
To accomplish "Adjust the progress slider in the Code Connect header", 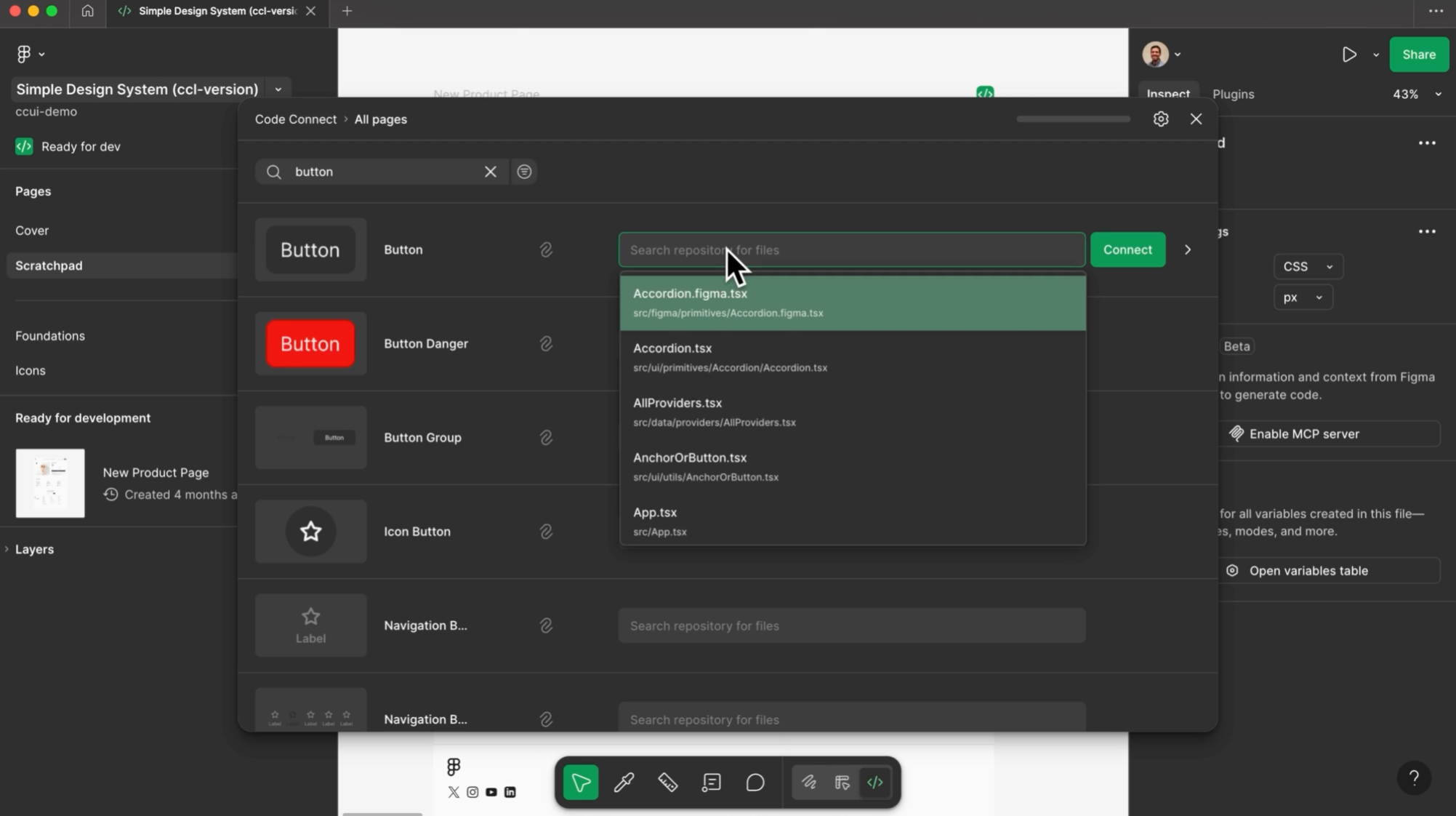I will tap(1072, 119).
